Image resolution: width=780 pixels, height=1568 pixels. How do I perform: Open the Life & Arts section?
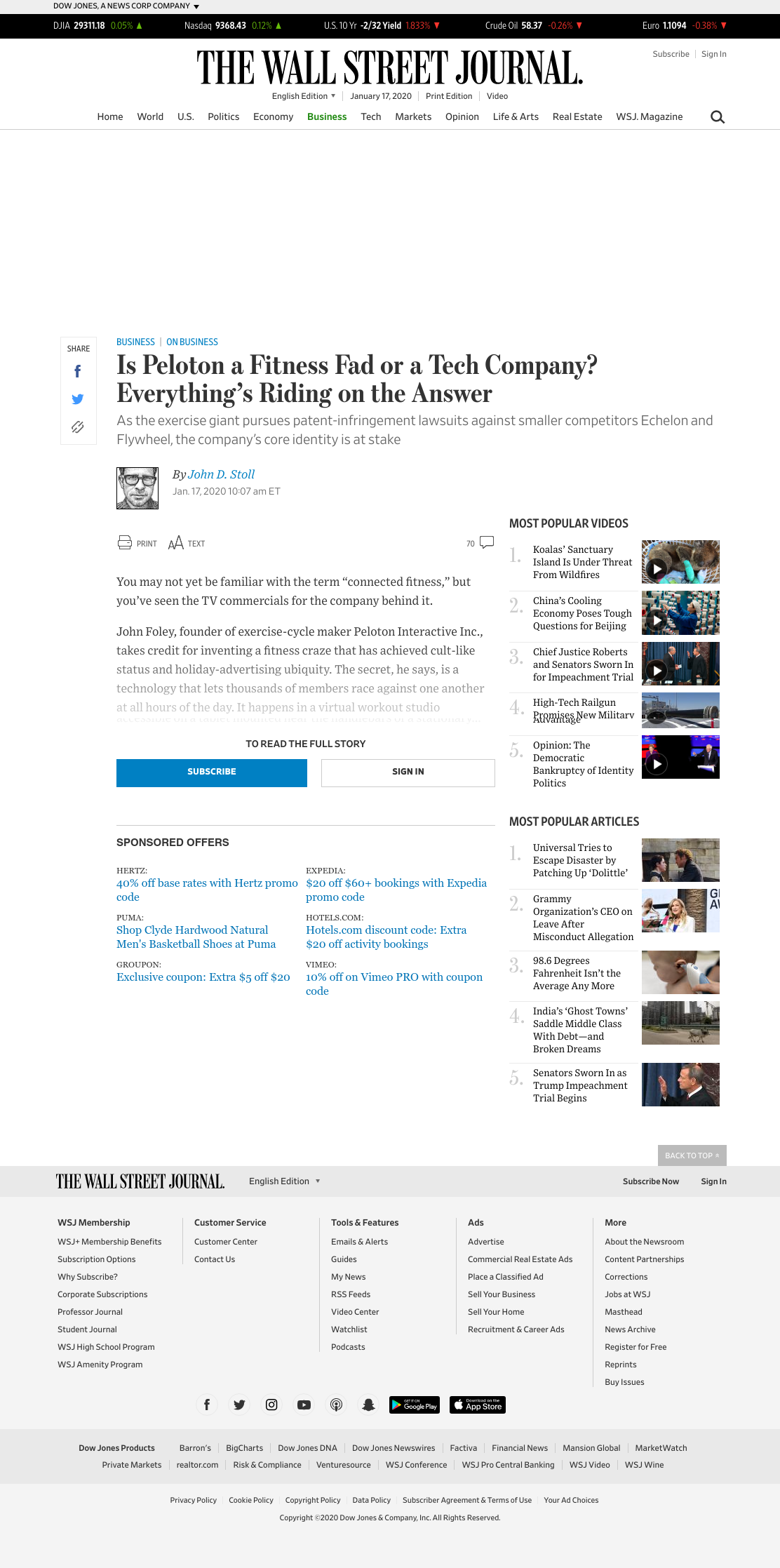(x=516, y=116)
